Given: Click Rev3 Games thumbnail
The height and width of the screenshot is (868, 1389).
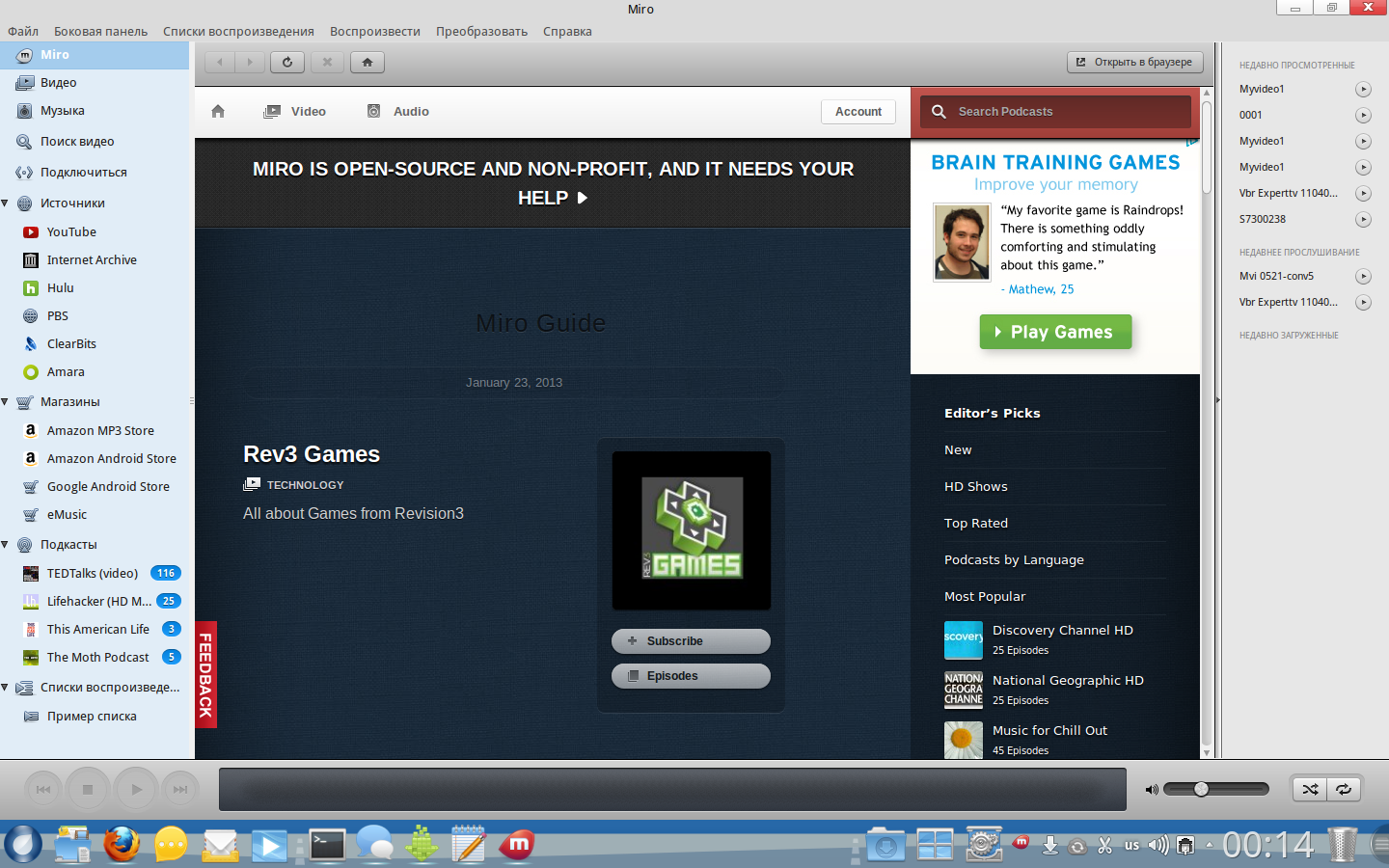Looking at the screenshot, I should 692,530.
